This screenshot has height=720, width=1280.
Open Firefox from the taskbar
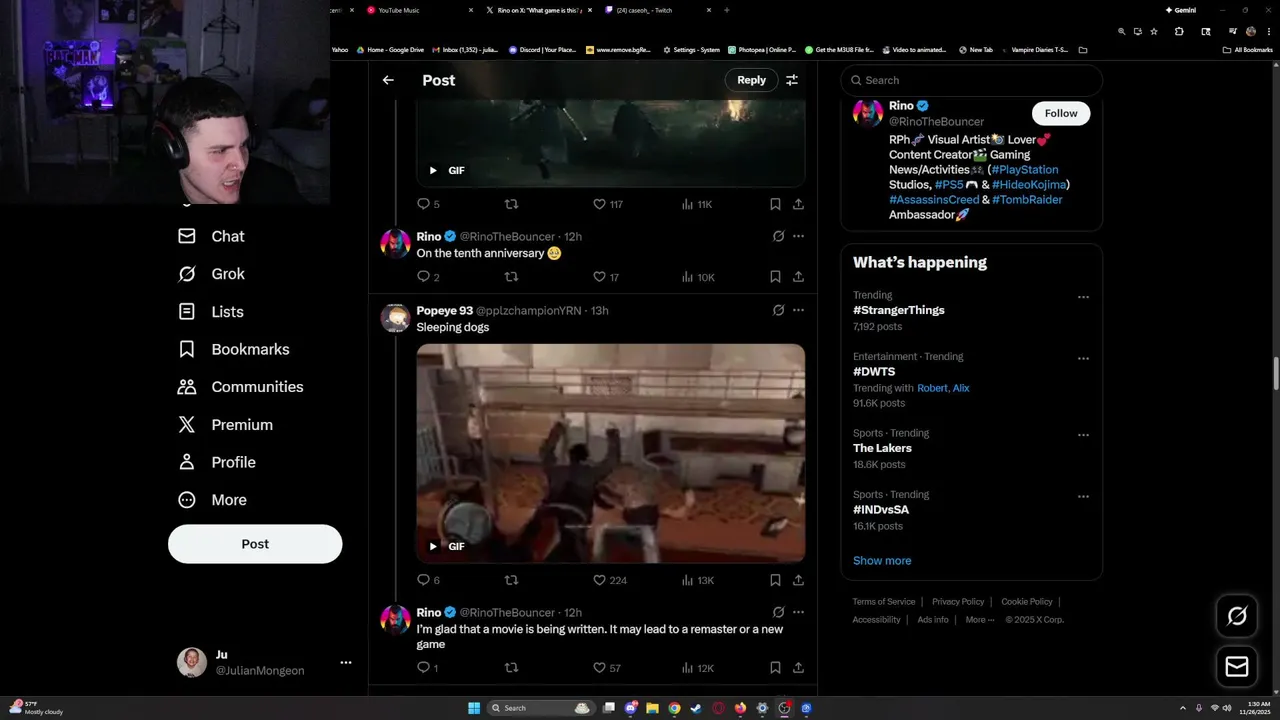740,708
